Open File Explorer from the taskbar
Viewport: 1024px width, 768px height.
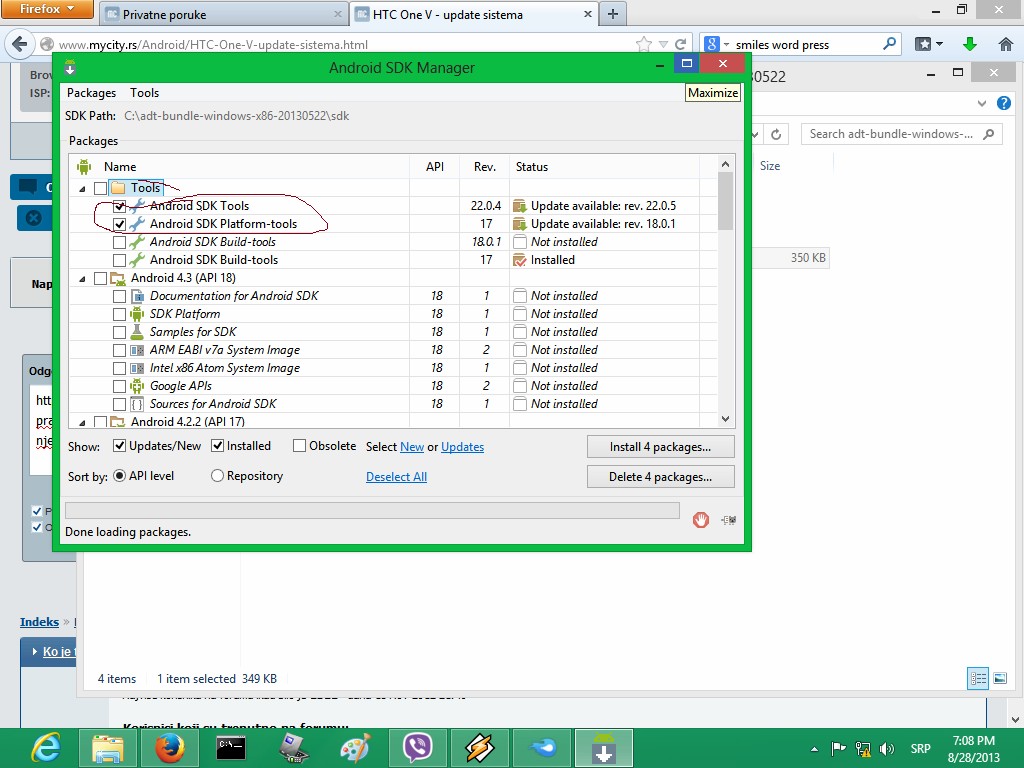pyautogui.click(x=107, y=748)
